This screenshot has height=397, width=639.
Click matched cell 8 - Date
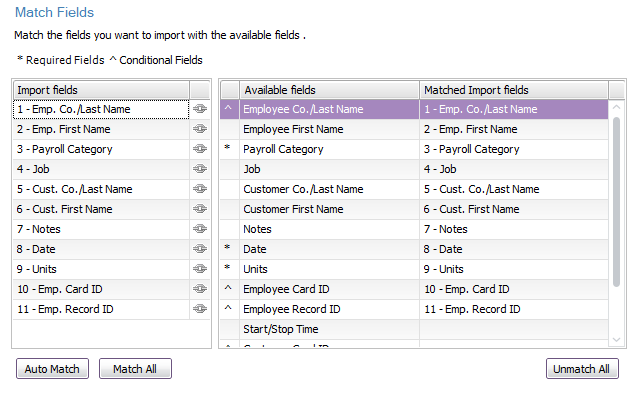[x=514, y=249]
